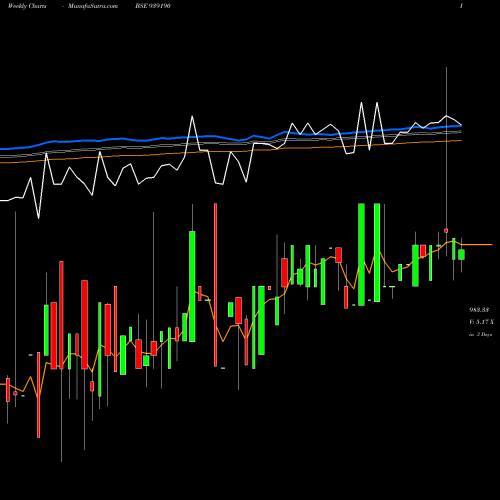Click the last price value near right edge
500x500 pixels.
[479, 310]
